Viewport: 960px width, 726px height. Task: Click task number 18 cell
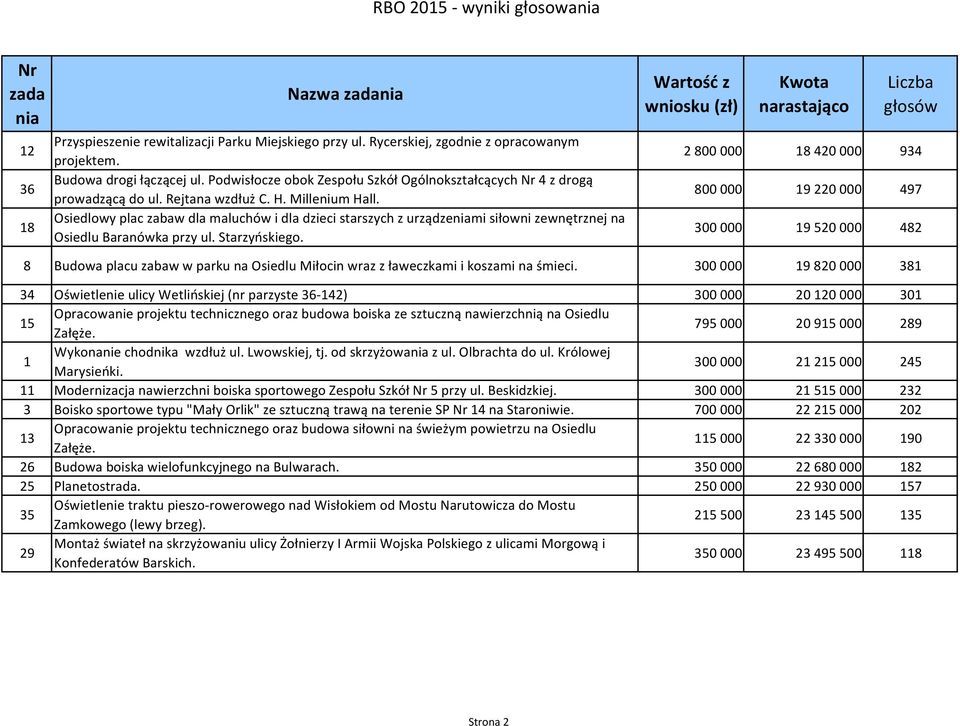(27, 227)
